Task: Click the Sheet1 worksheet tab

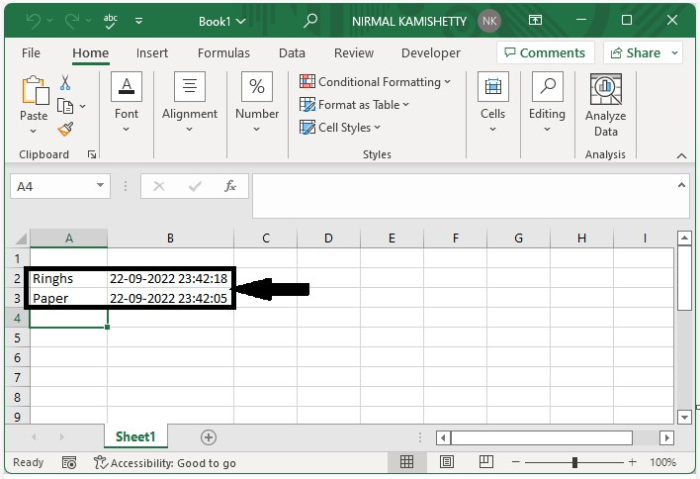Action: point(135,436)
